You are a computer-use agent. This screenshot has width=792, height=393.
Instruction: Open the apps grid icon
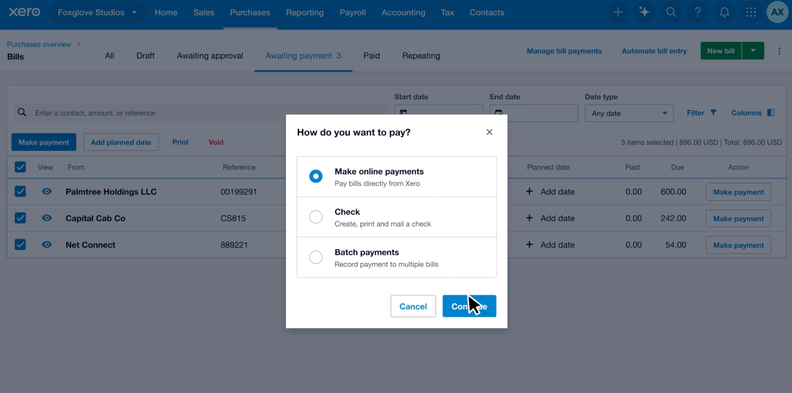point(751,13)
